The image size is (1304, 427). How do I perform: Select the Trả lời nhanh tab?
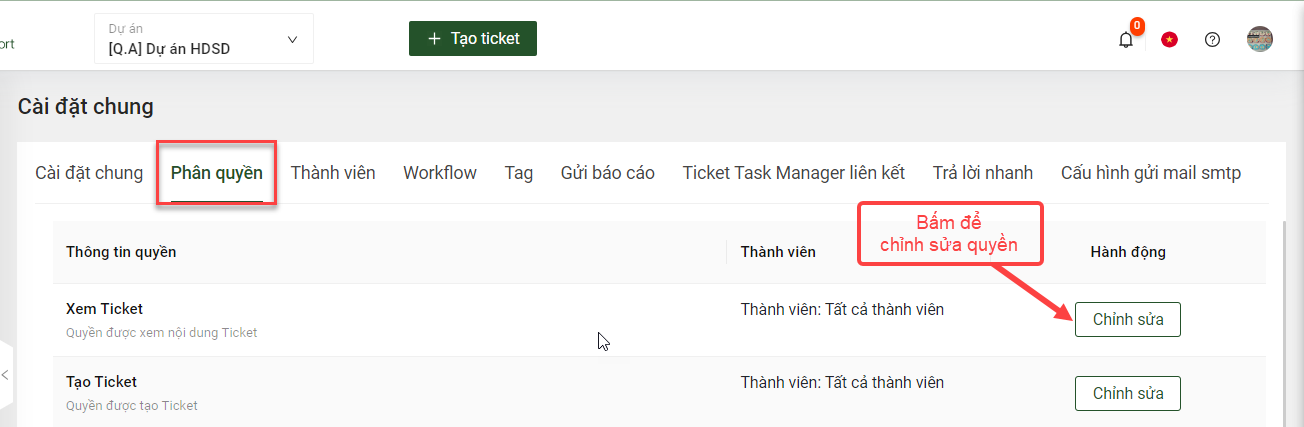click(983, 173)
